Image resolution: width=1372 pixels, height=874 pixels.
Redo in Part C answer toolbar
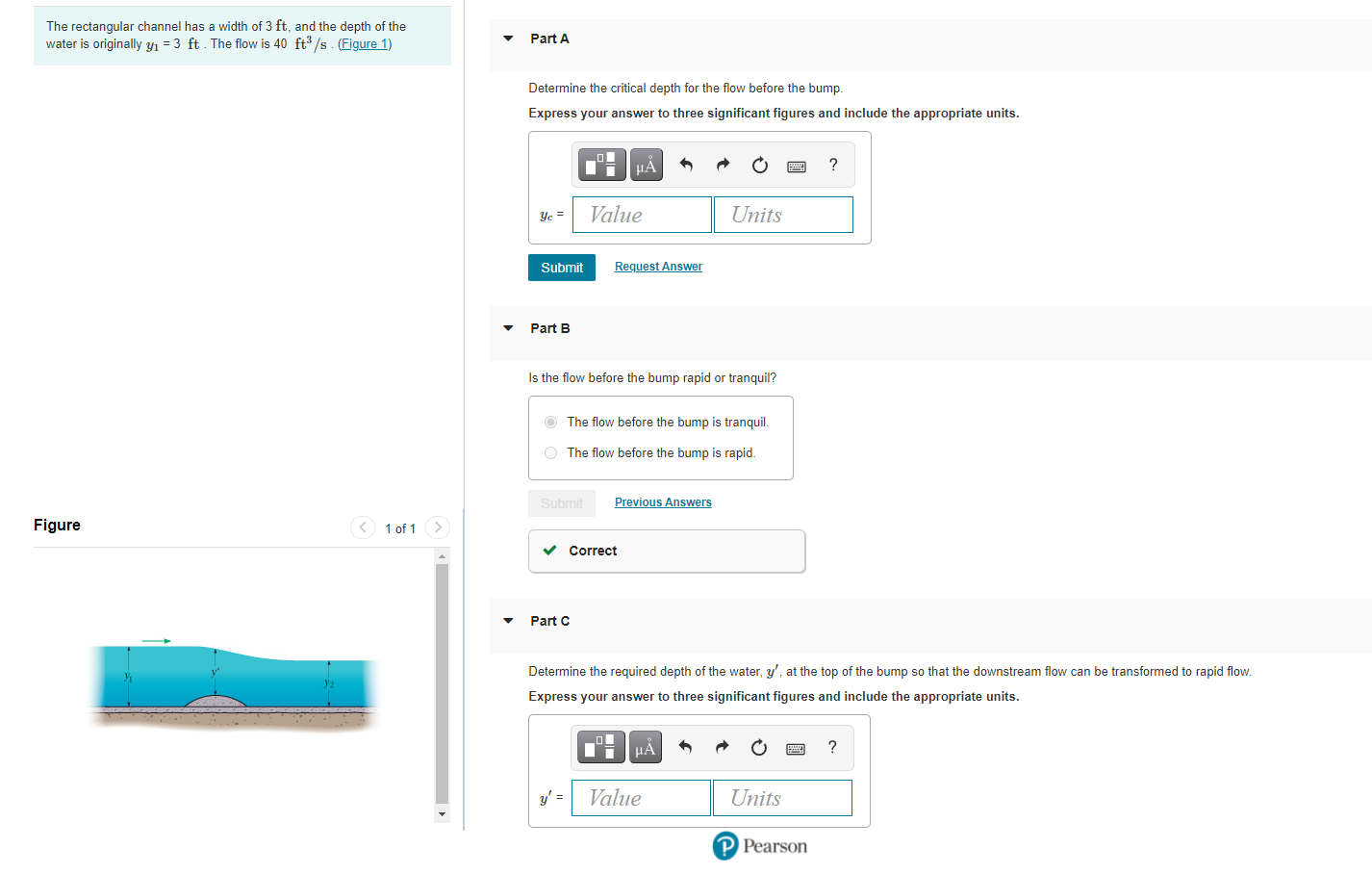722,747
